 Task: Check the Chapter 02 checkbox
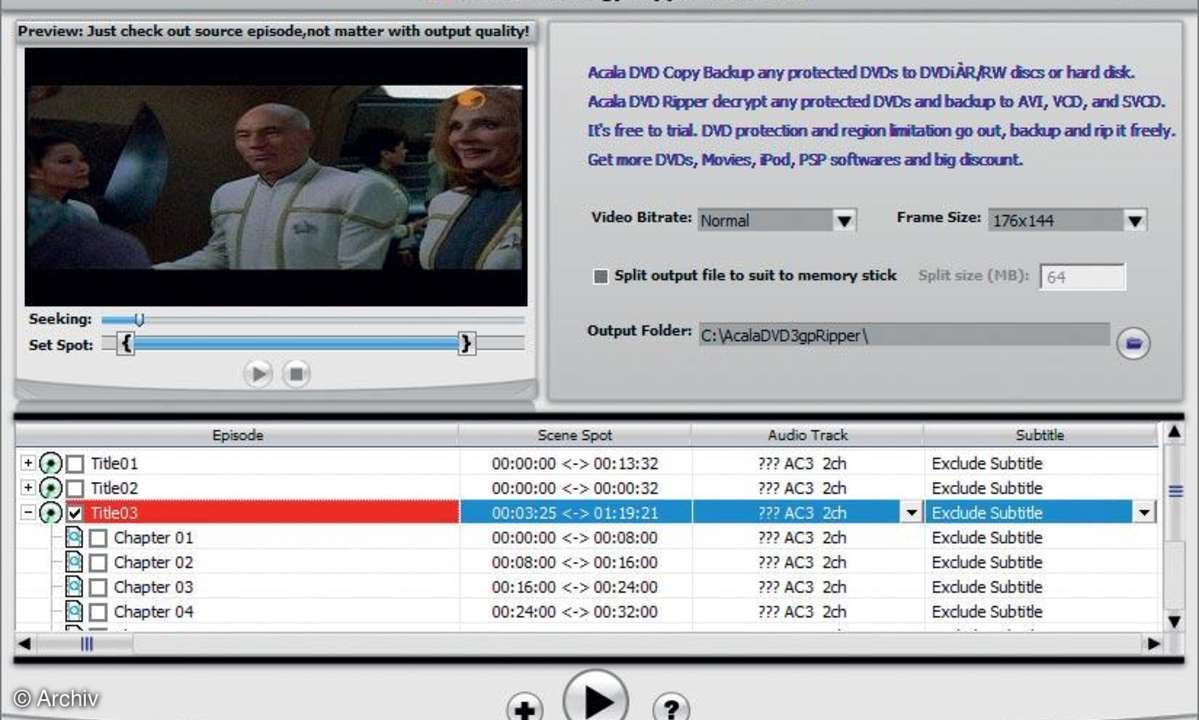[x=98, y=563]
